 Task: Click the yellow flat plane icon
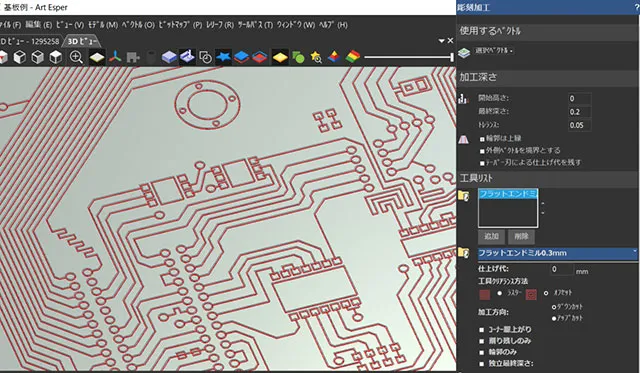[x=280, y=57]
